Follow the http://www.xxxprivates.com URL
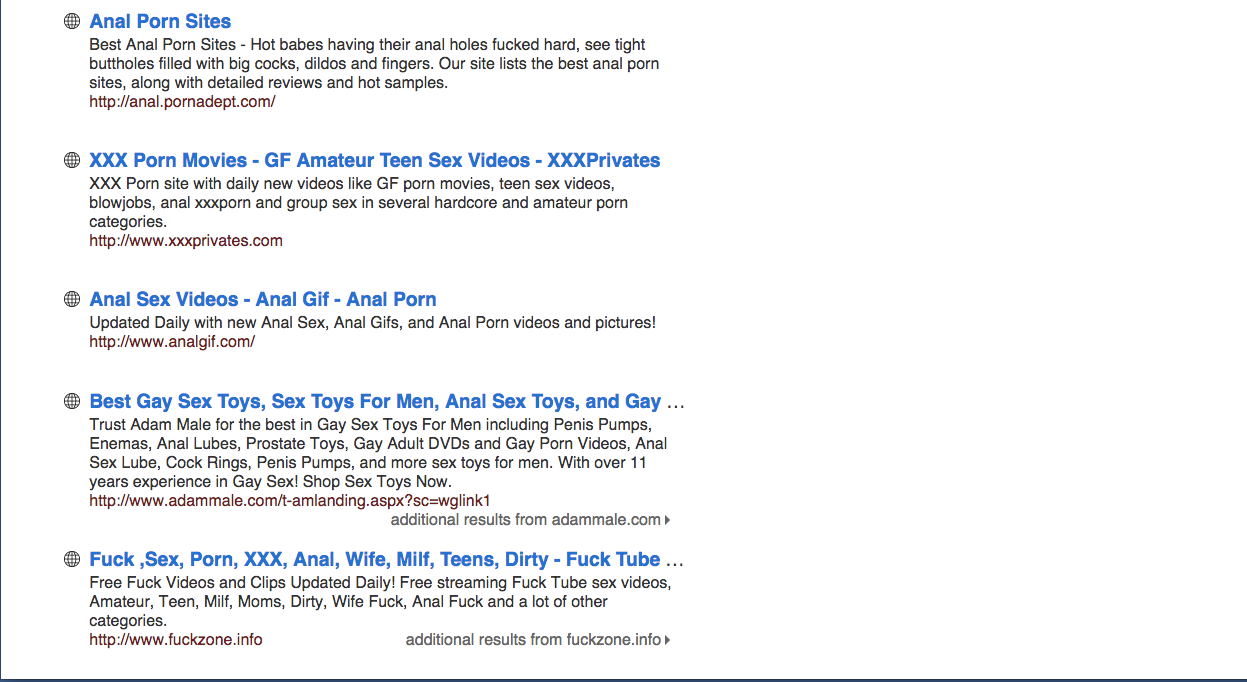 click(186, 240)
